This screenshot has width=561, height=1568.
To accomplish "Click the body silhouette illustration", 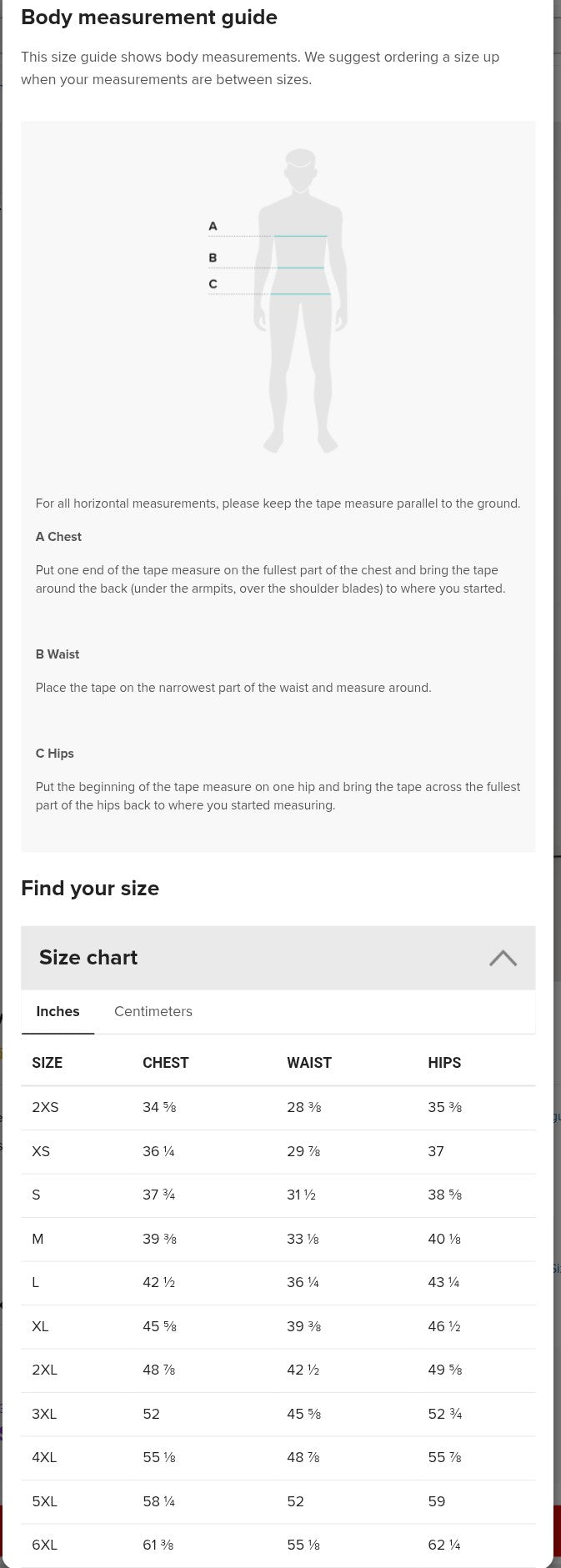I will click(x=300, y=301).
